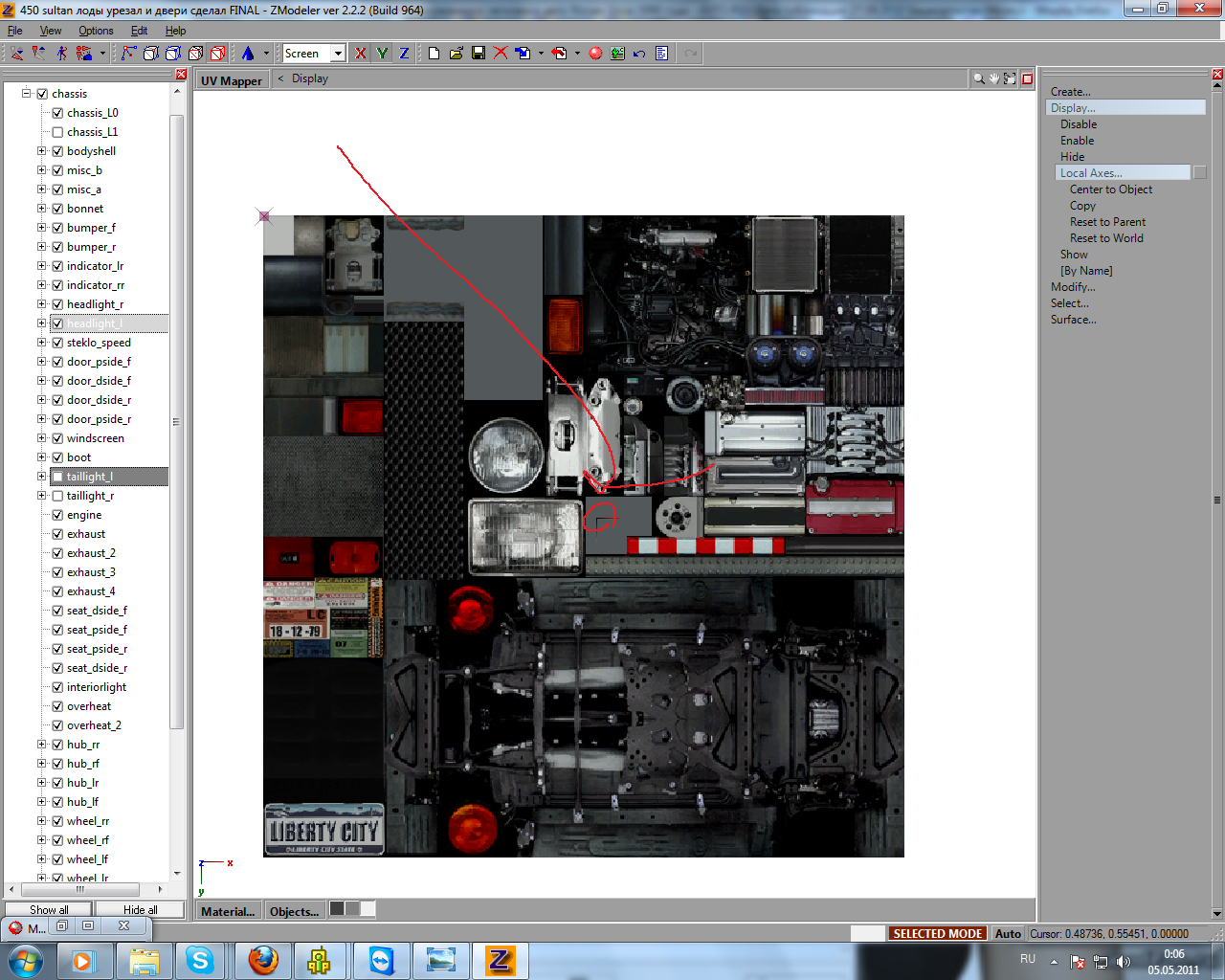This screenshot has width=1225, height=980.
Task: Launch Skype from the taskbar
Action: [x=200, y=960]
